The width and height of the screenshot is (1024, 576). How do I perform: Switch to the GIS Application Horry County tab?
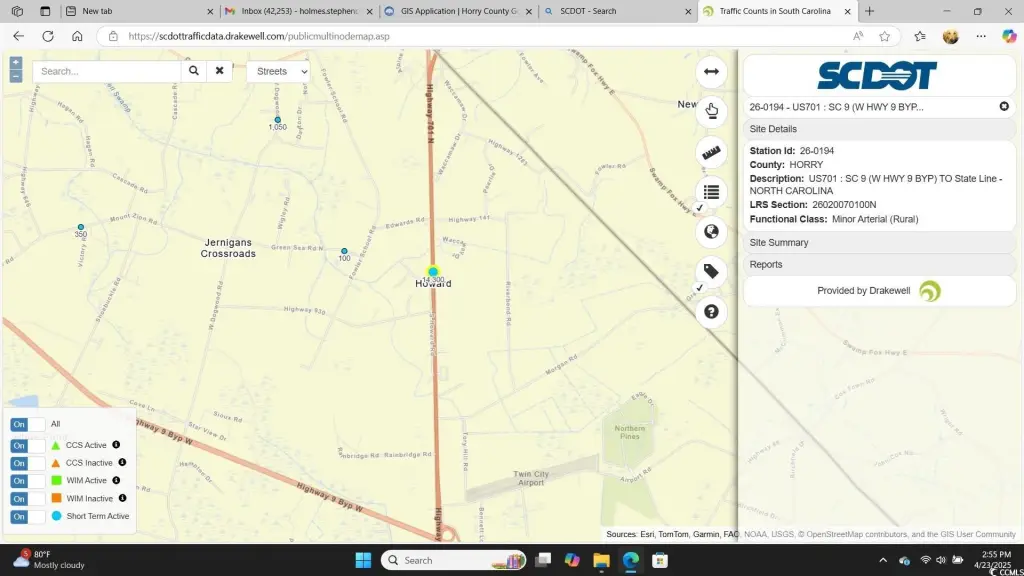click(x=458, y=11)
